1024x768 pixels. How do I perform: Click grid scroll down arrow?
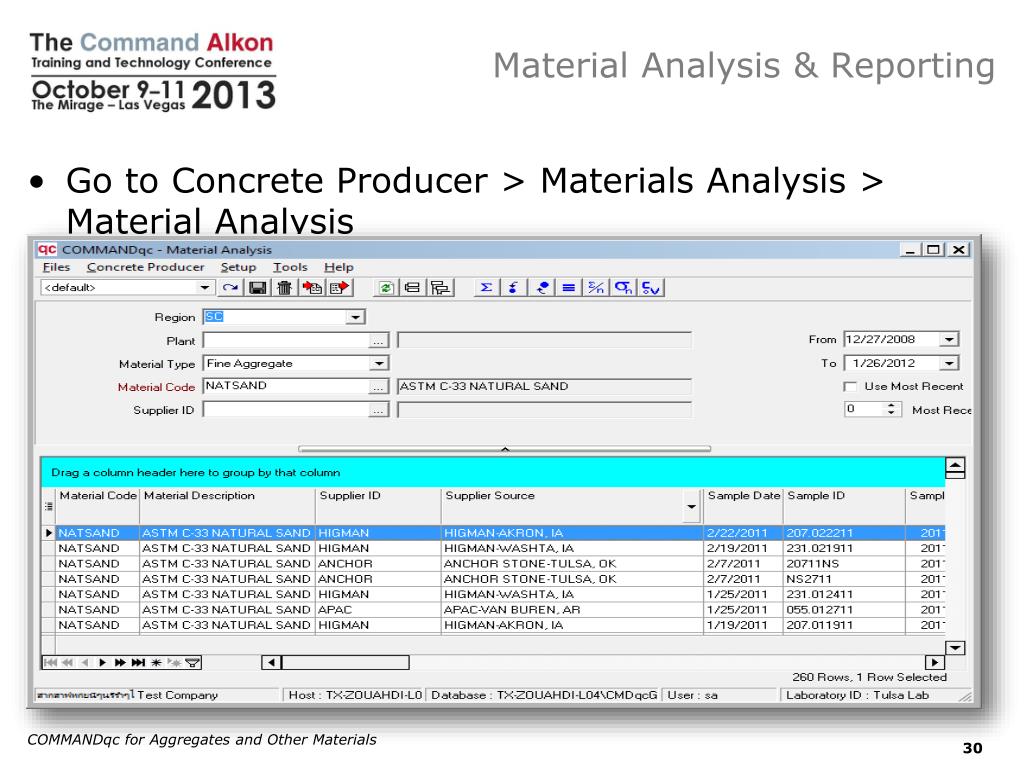point(955,648)
